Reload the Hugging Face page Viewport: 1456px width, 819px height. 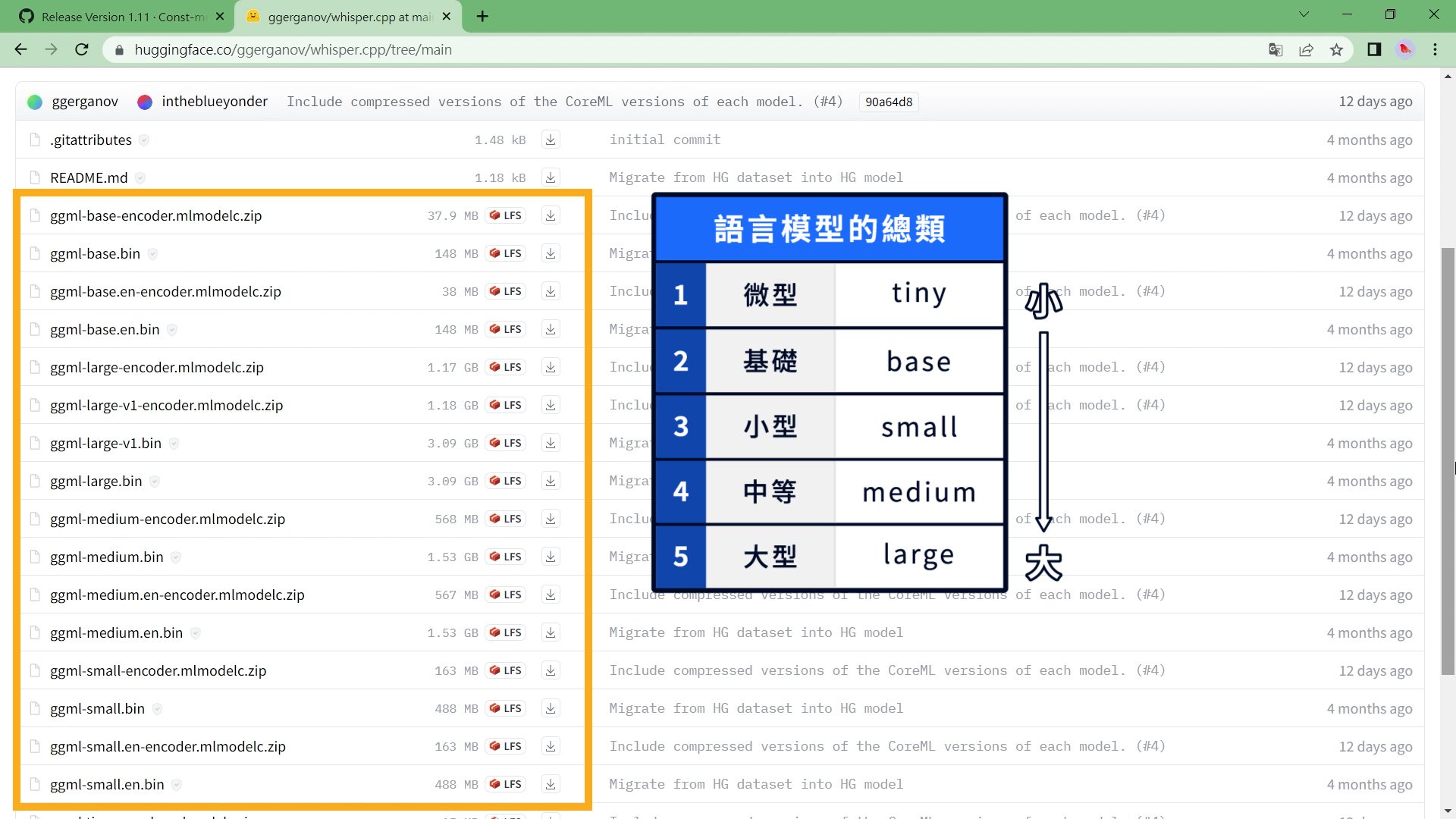point(82,49)
